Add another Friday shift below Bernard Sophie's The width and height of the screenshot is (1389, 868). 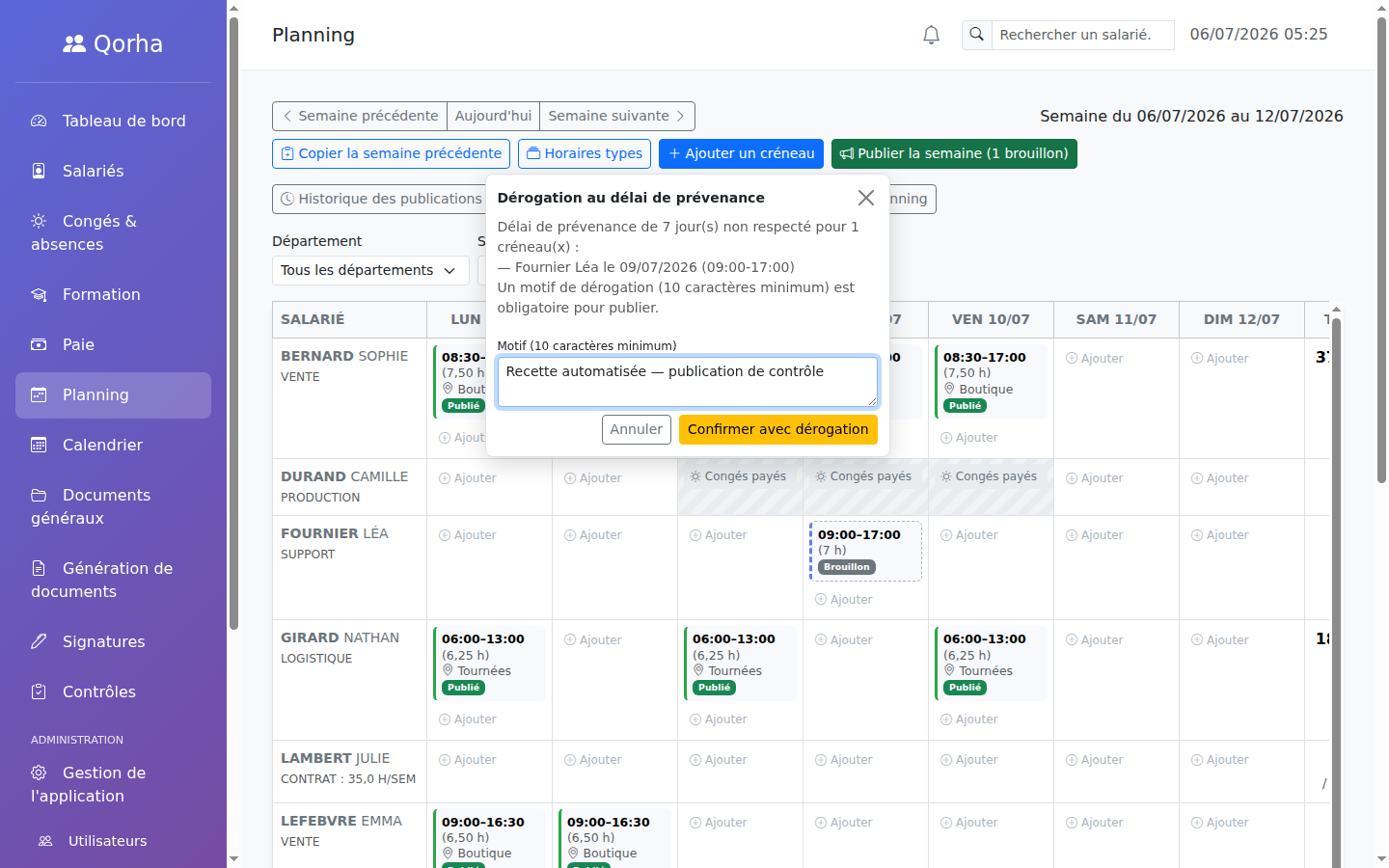969,438
